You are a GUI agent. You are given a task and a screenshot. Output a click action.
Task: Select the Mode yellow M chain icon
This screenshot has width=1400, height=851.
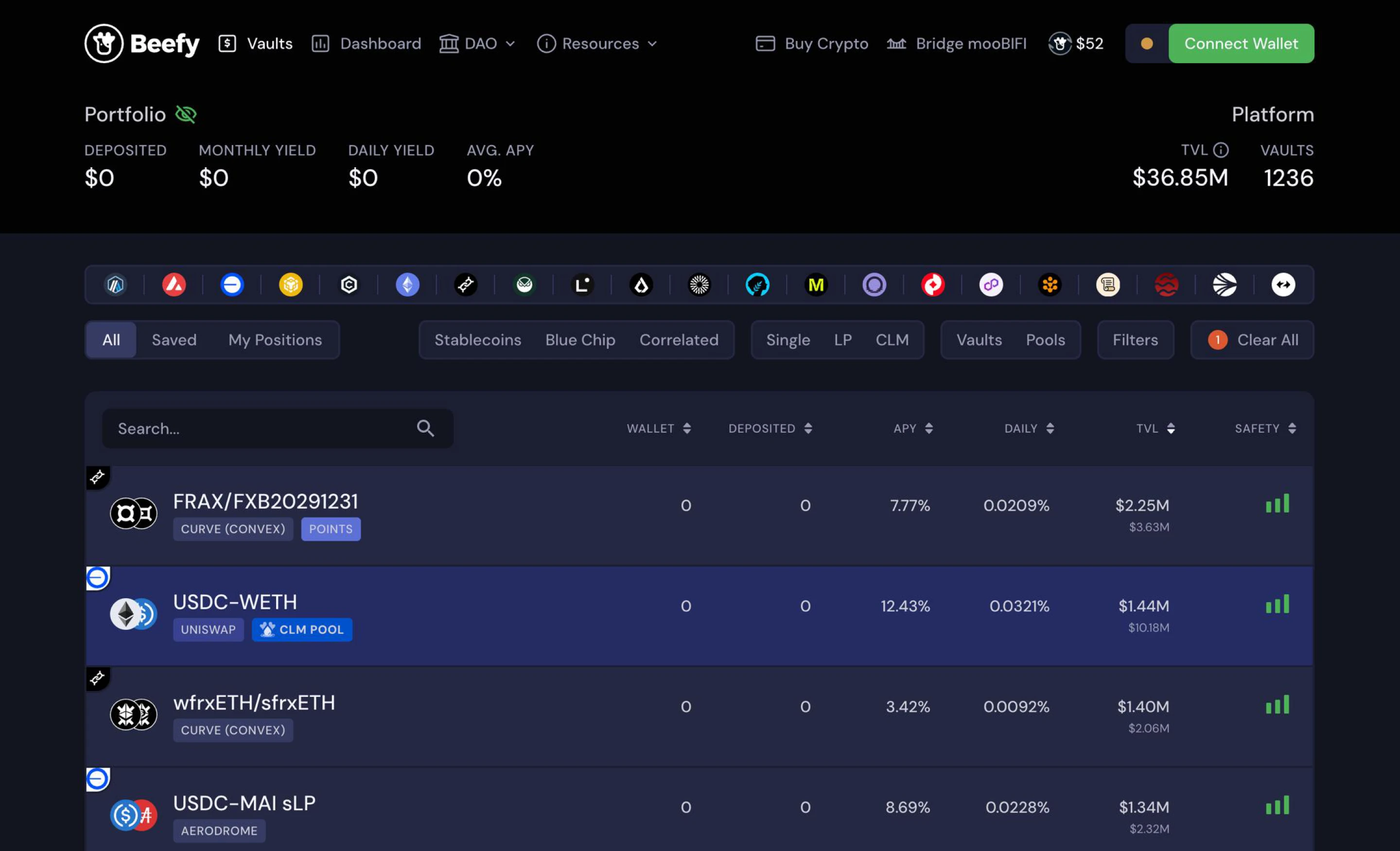coord(817,284)
